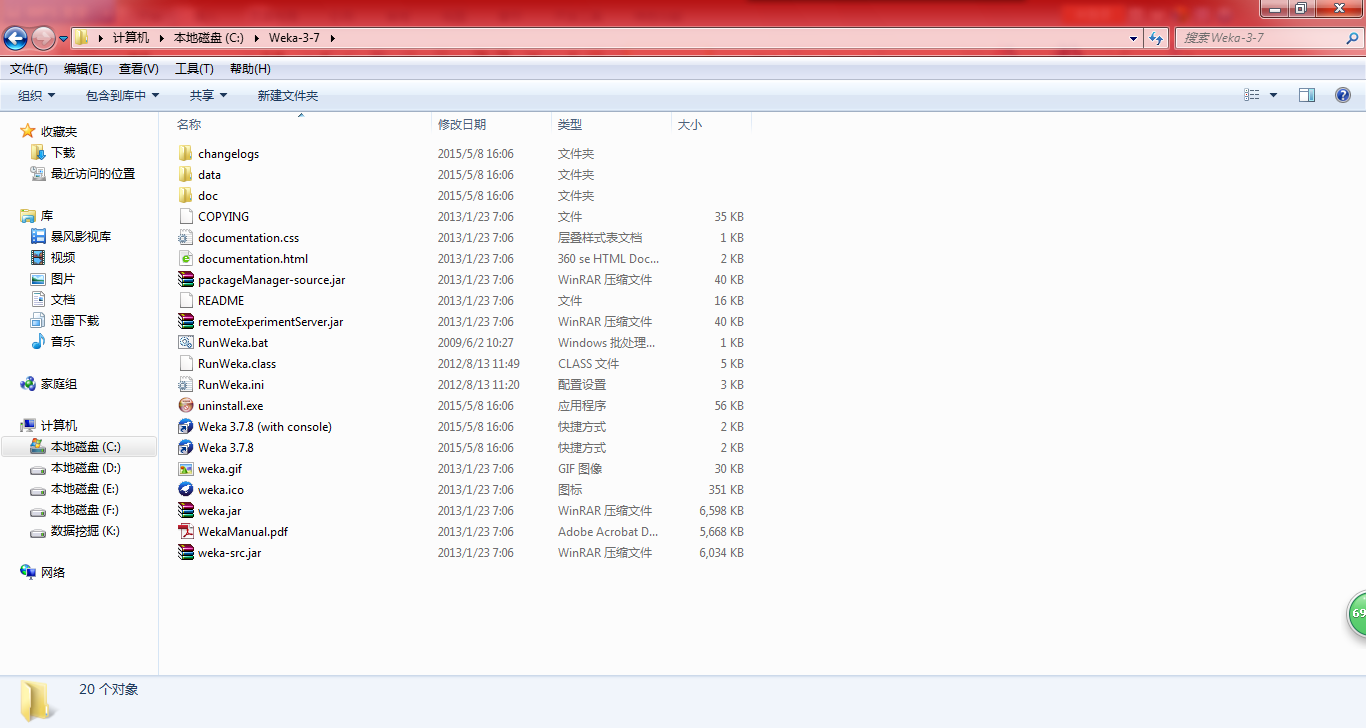Screen dimensions: 1366x728
Task: Select 网络 in the sidebar
Action: [53, 573]
